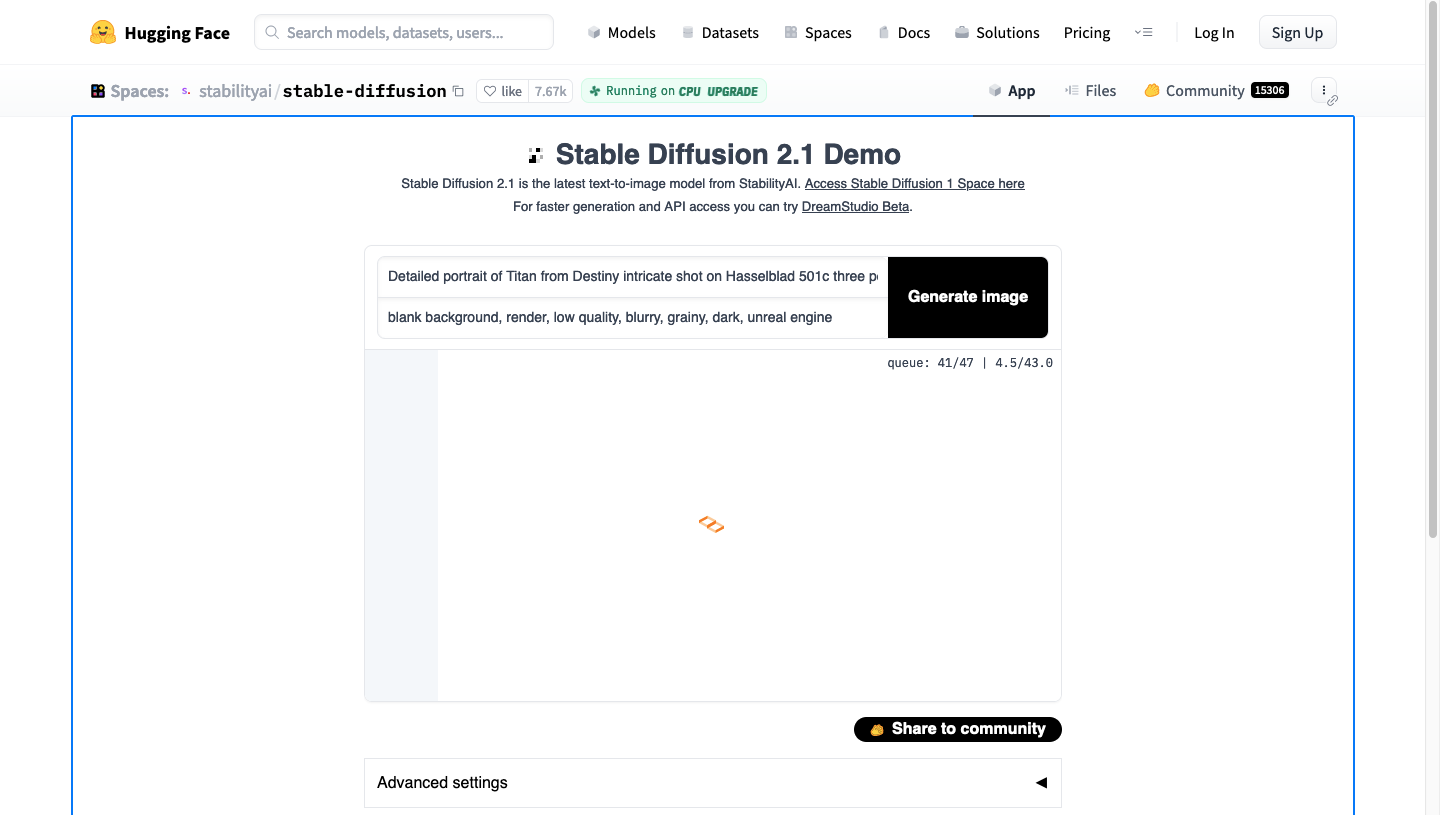Like the stable-diffusion Space
Viewport: 1440px width, 815px height.
503,91
